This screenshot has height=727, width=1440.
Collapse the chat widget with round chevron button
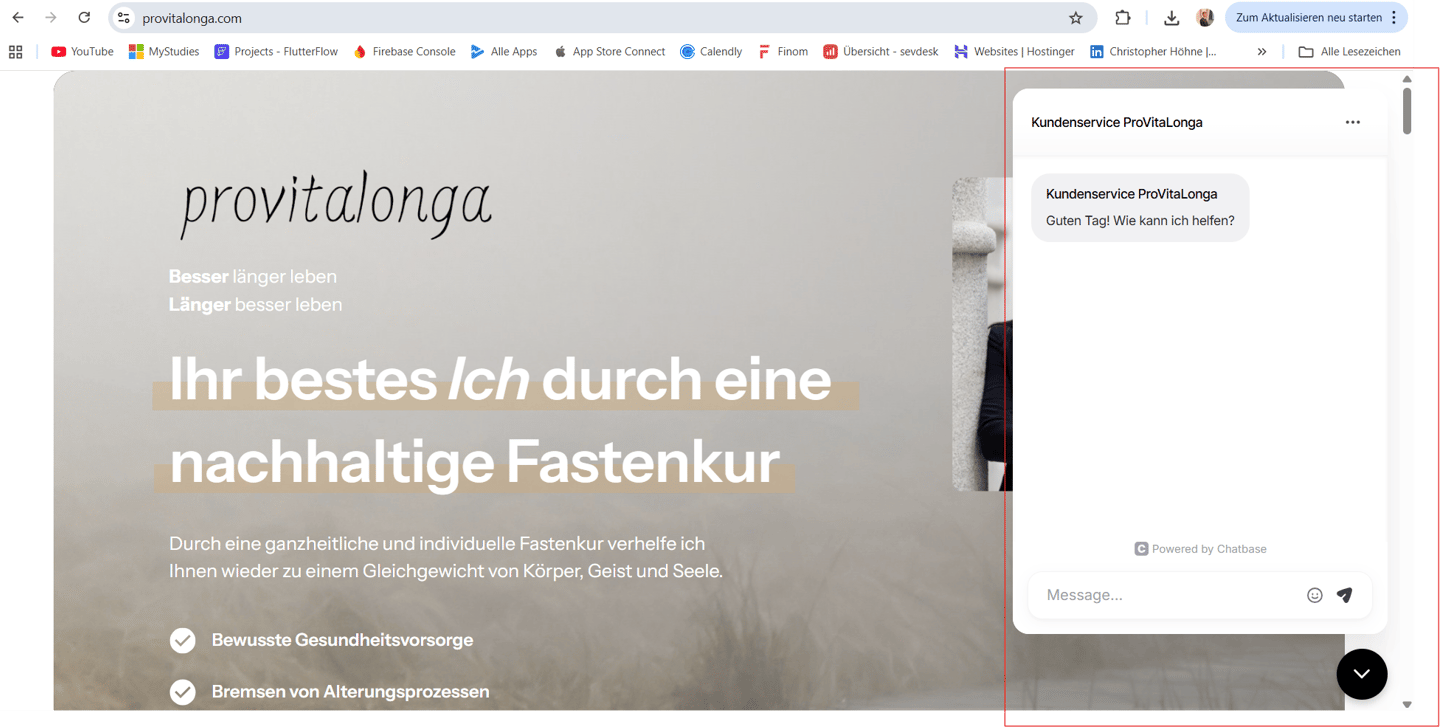tap(1362, 674)
